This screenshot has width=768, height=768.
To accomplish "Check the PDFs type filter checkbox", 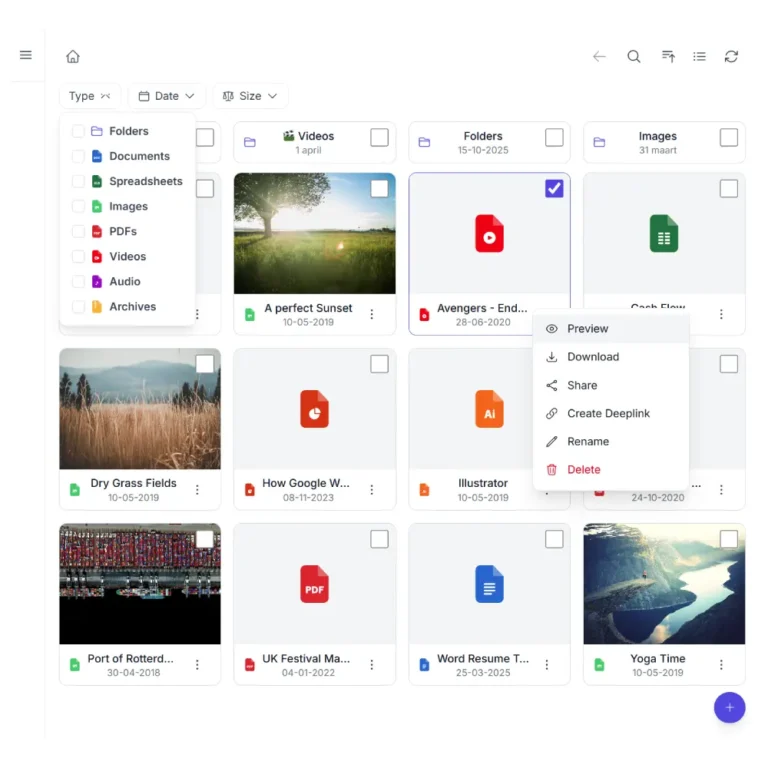I will pyautogui.click(x=78, y=231).
